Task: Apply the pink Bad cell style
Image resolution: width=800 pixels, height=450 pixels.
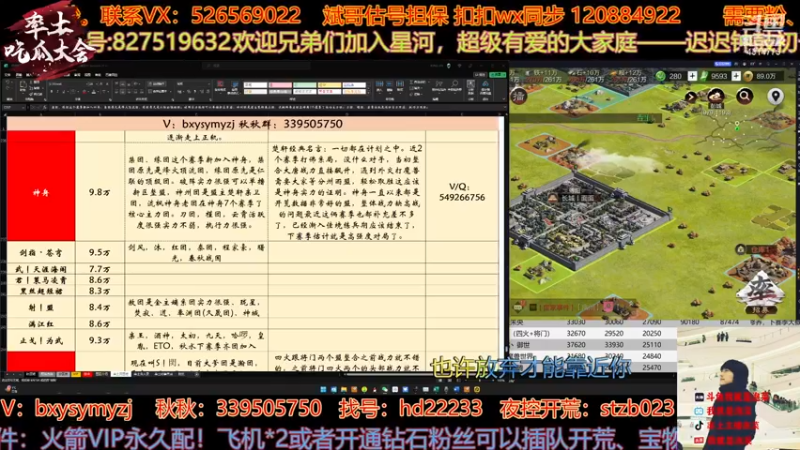Action: tap(280, 85)
